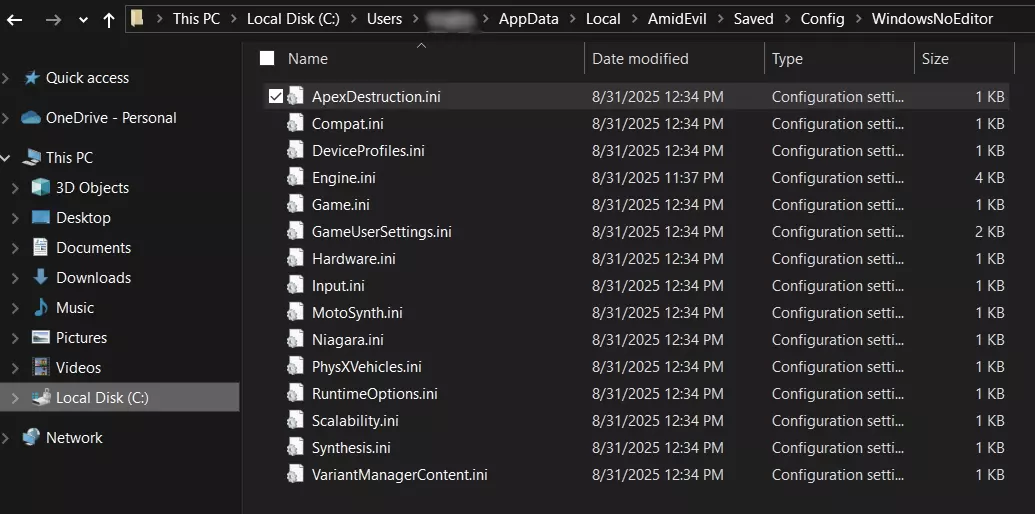Navigate to AmidEvil in the address bar

[682, 19]
